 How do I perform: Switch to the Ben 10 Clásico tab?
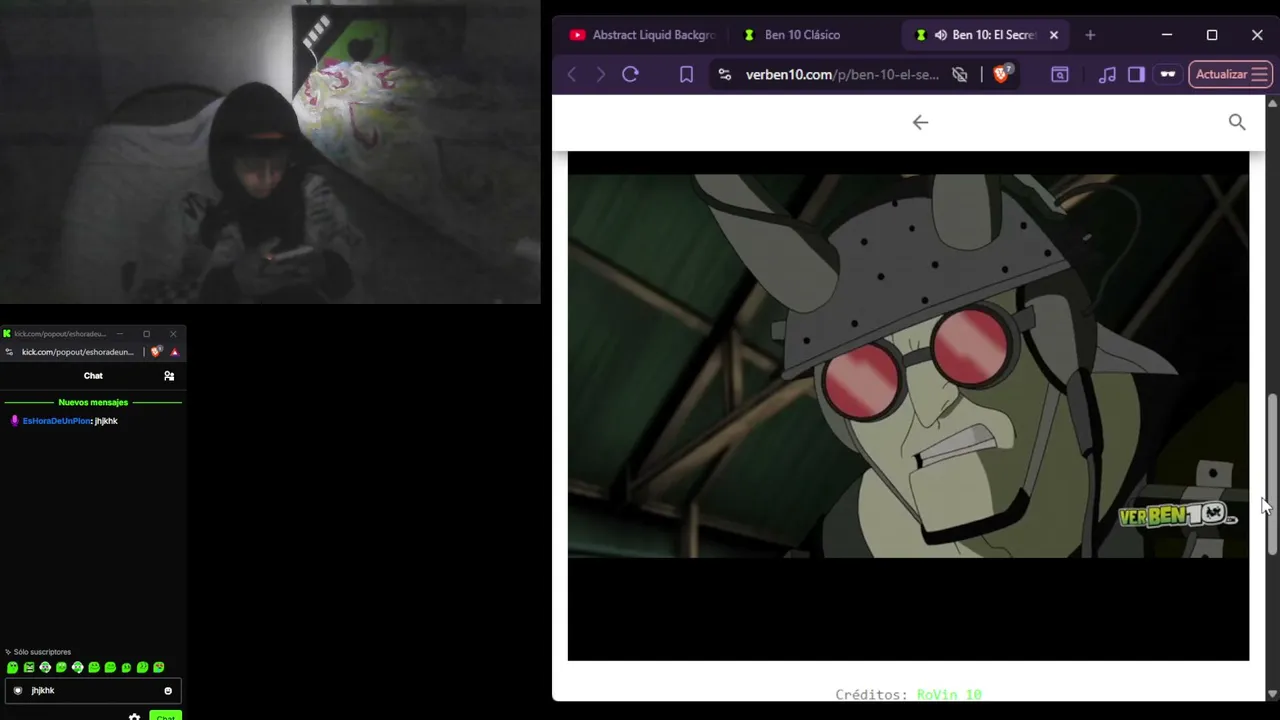[x=802, y=35]
